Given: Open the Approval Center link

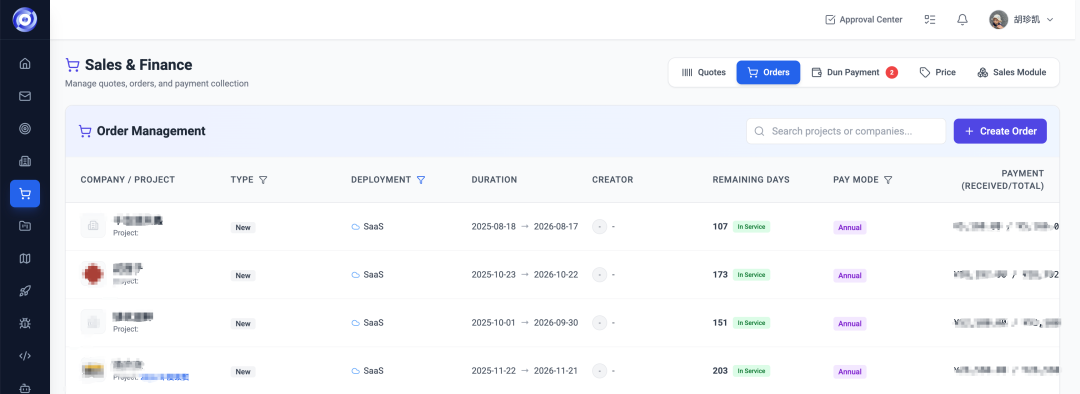Looking at the screenshot, I should click(x=864, y=19).
